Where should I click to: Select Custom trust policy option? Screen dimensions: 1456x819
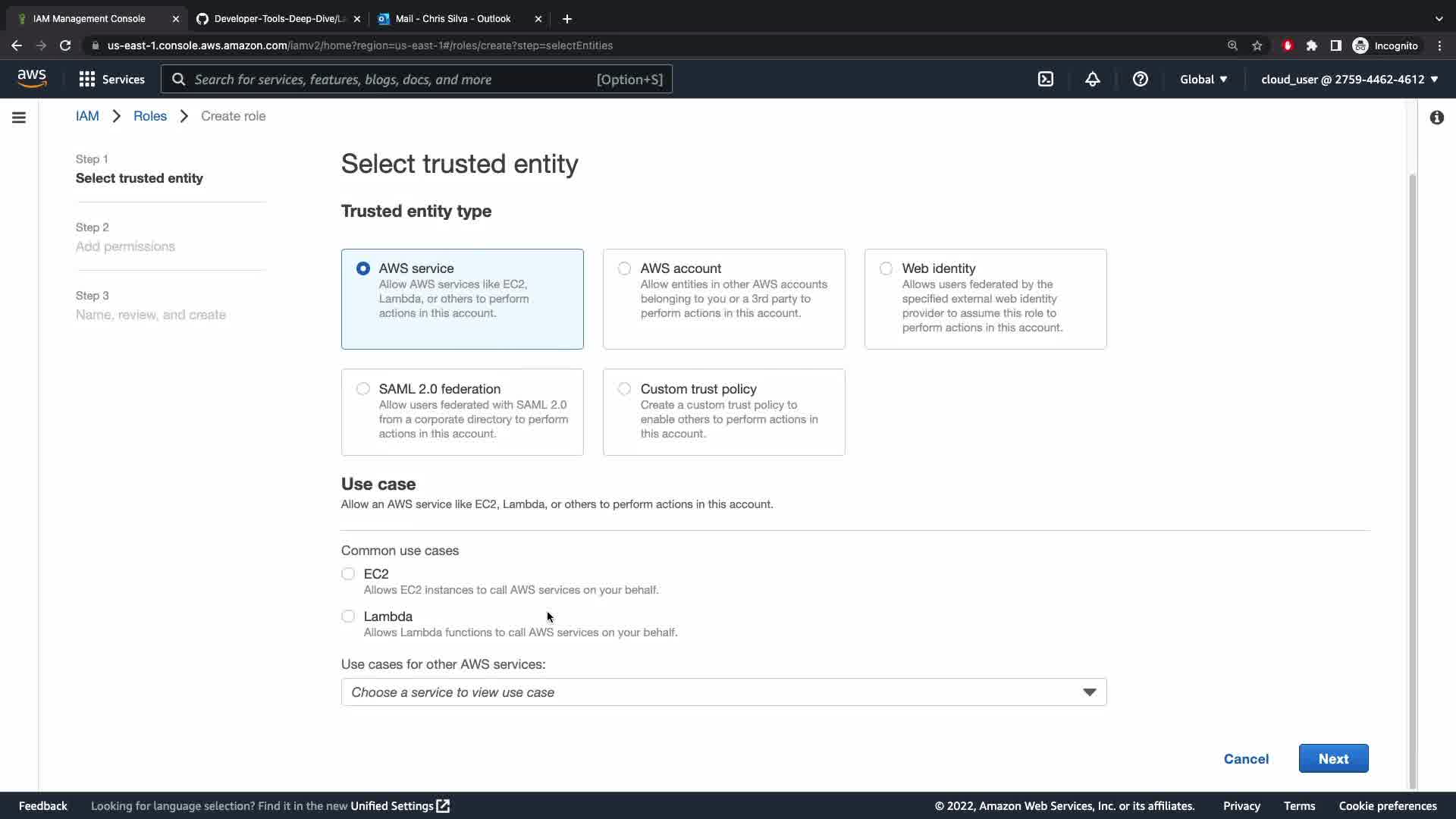click(624, 389)
